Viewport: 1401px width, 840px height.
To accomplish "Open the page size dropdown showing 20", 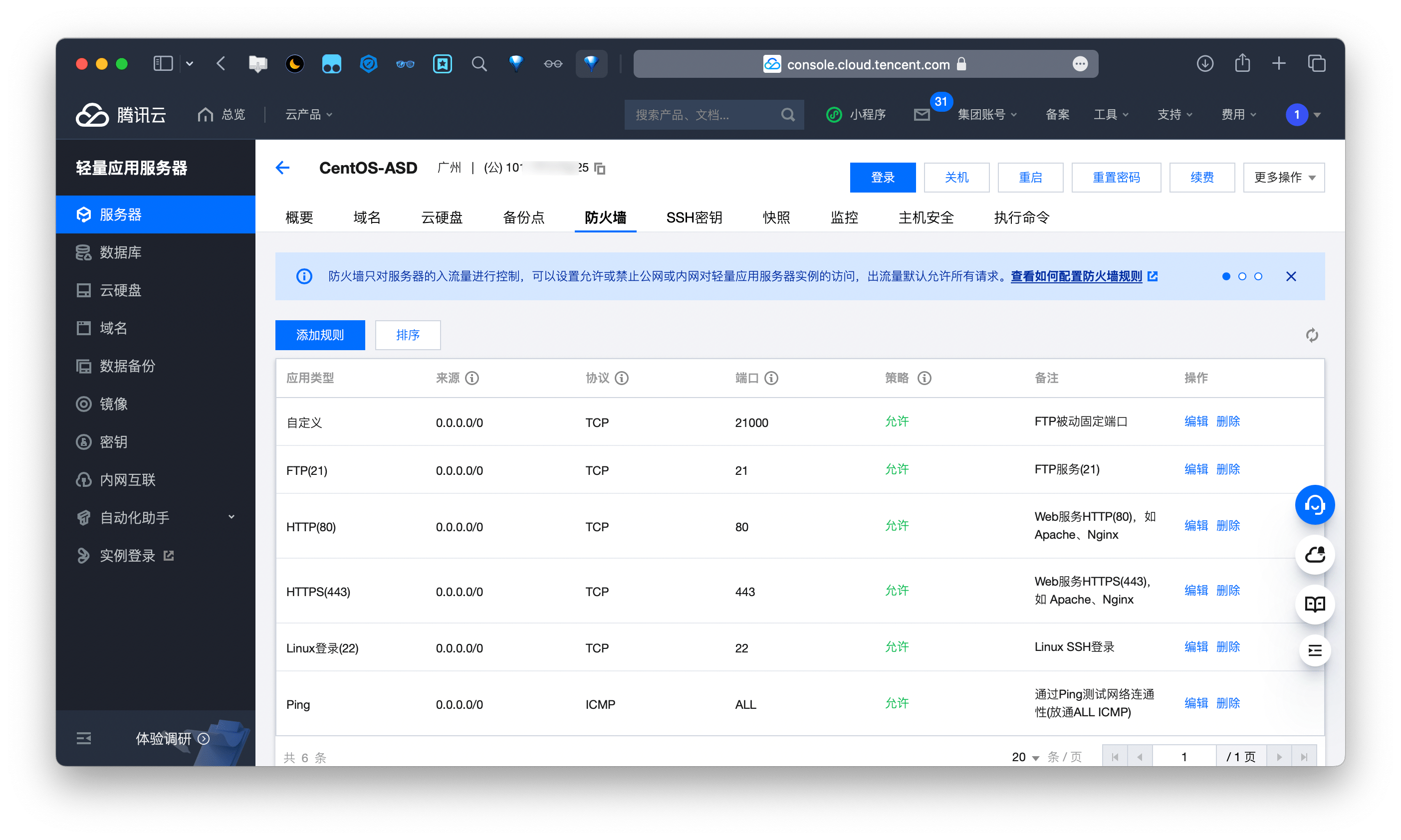I will click(x=1025, y=756).
